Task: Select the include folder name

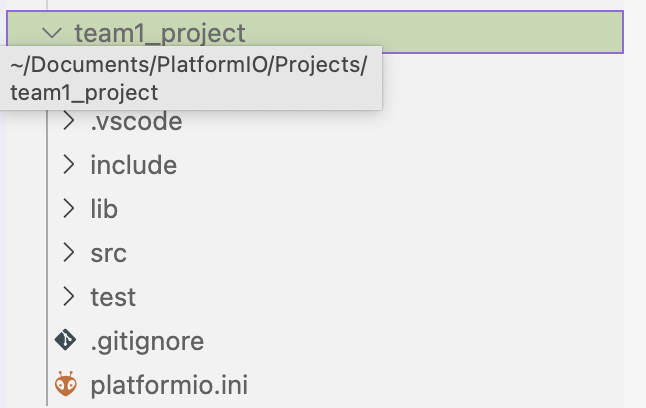Action: click(x=134, y=165)
